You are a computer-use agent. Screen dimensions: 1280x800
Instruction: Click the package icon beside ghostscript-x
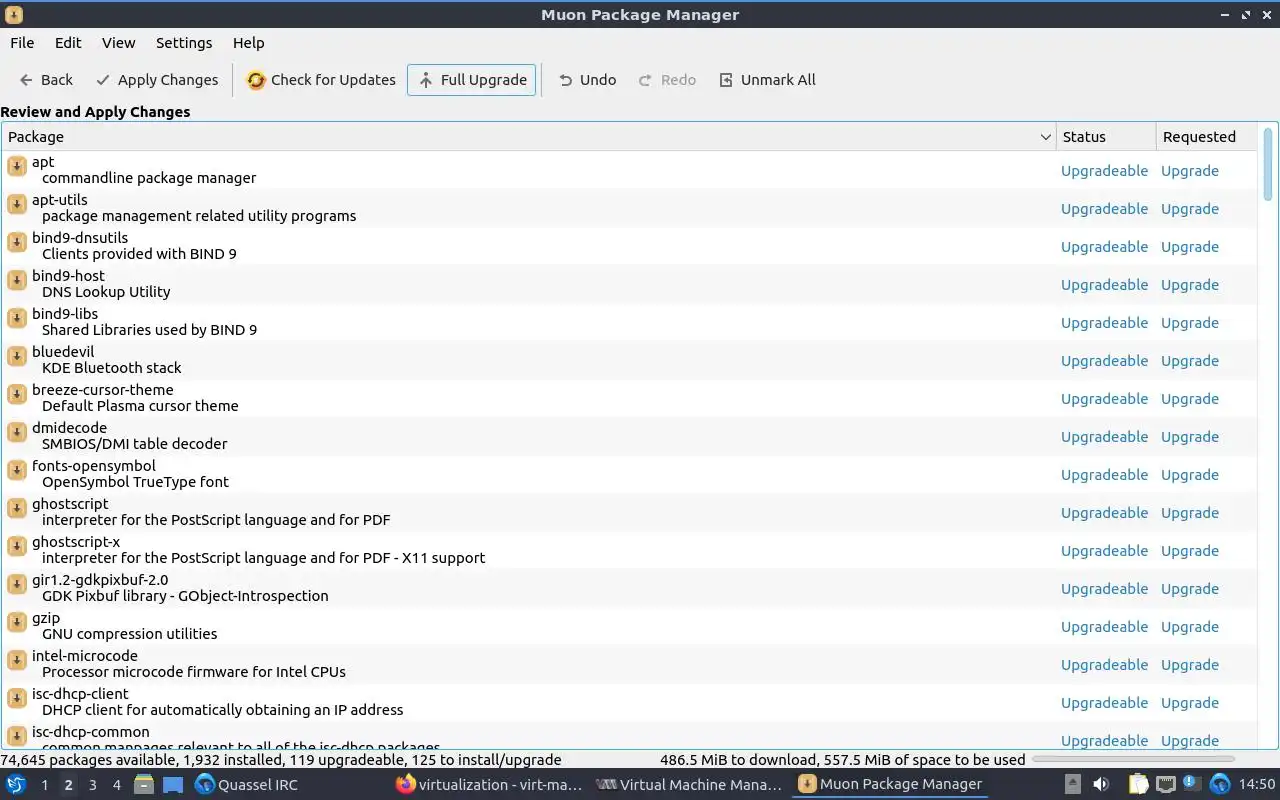(16, 546)
